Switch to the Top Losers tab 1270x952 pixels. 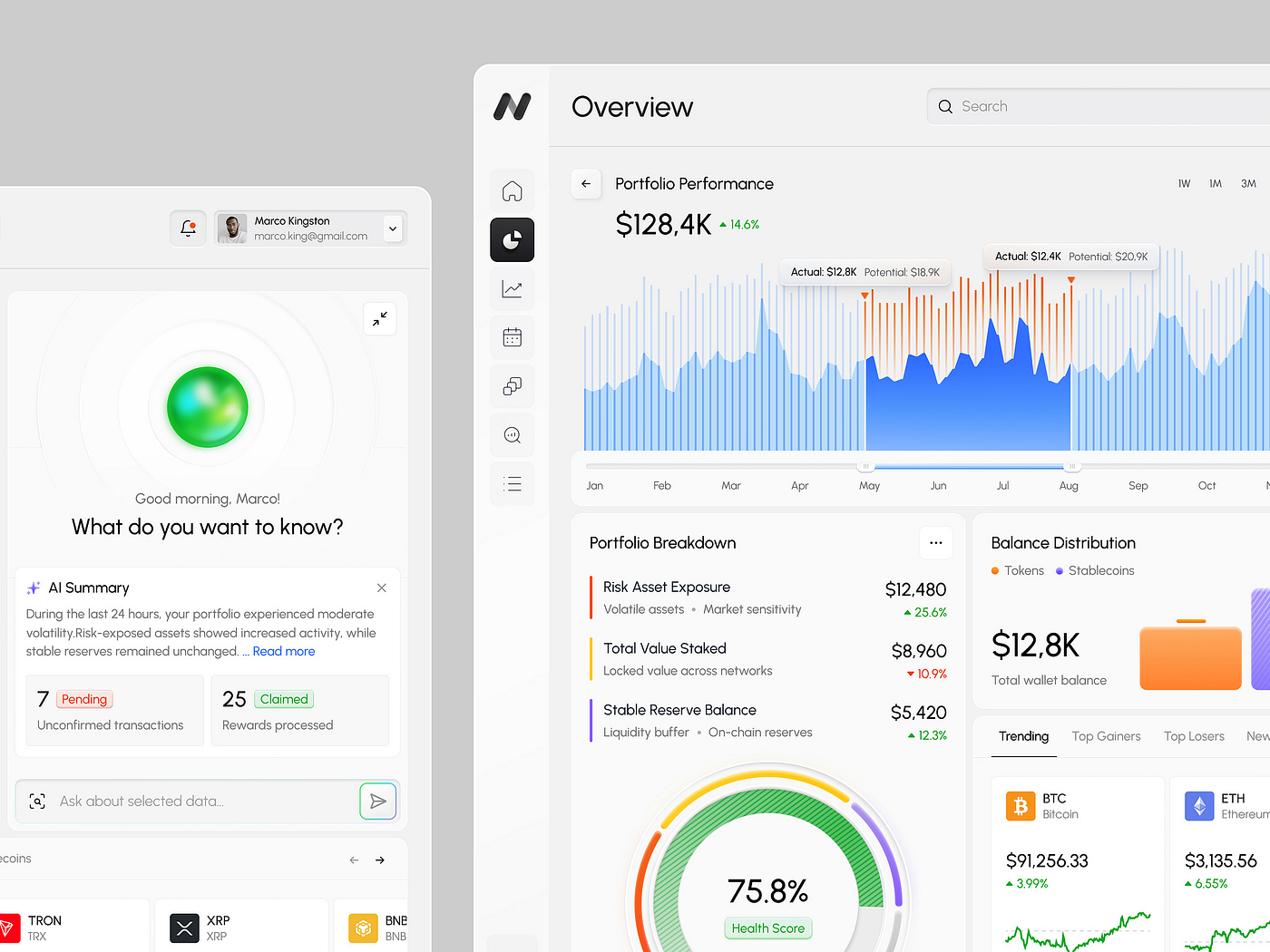pyautogui.click(x=1194, y=736)
